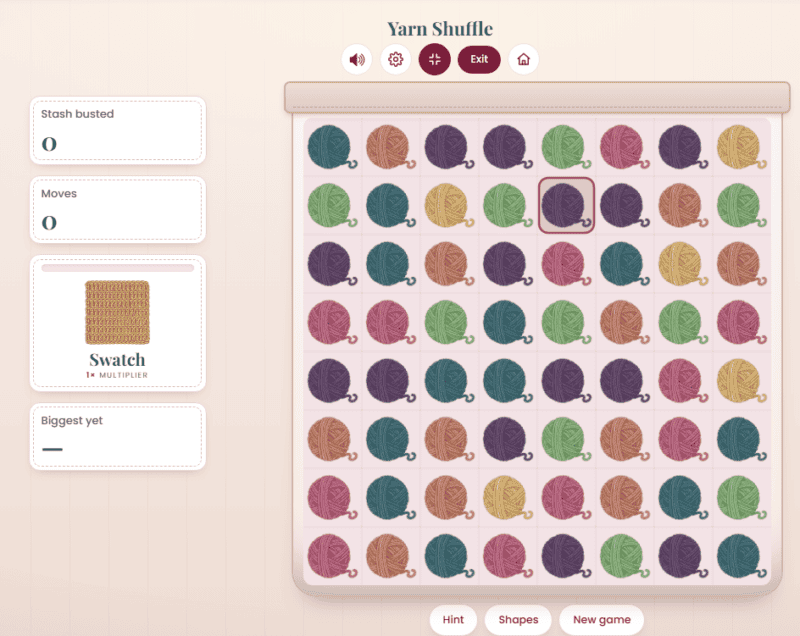
Task: Click the 'Moves' label
Action: tap(59, 193)
